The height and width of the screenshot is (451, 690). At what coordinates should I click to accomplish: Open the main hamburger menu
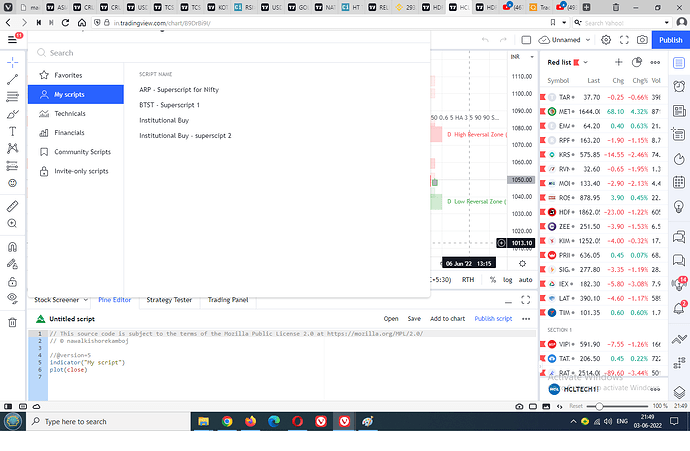coord(12,40)
